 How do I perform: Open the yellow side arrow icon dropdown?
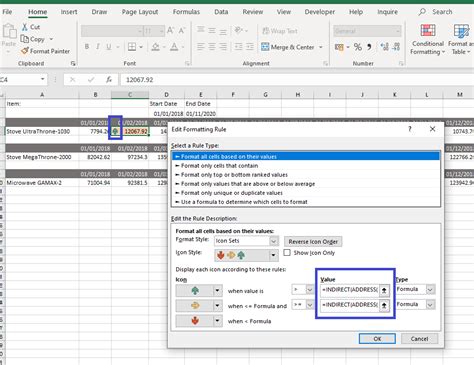(217, 306)
